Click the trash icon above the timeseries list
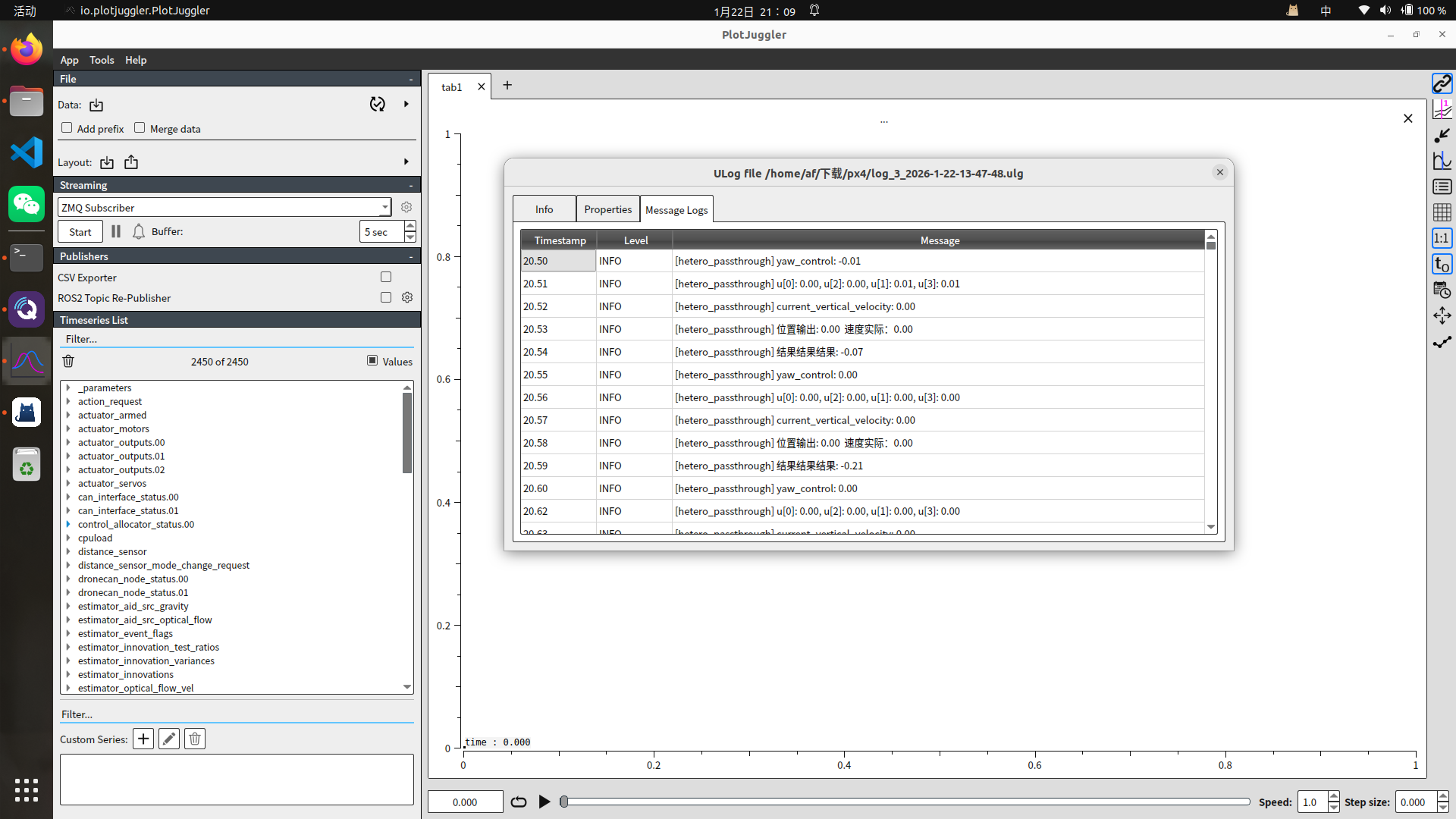 pos(68,362)
